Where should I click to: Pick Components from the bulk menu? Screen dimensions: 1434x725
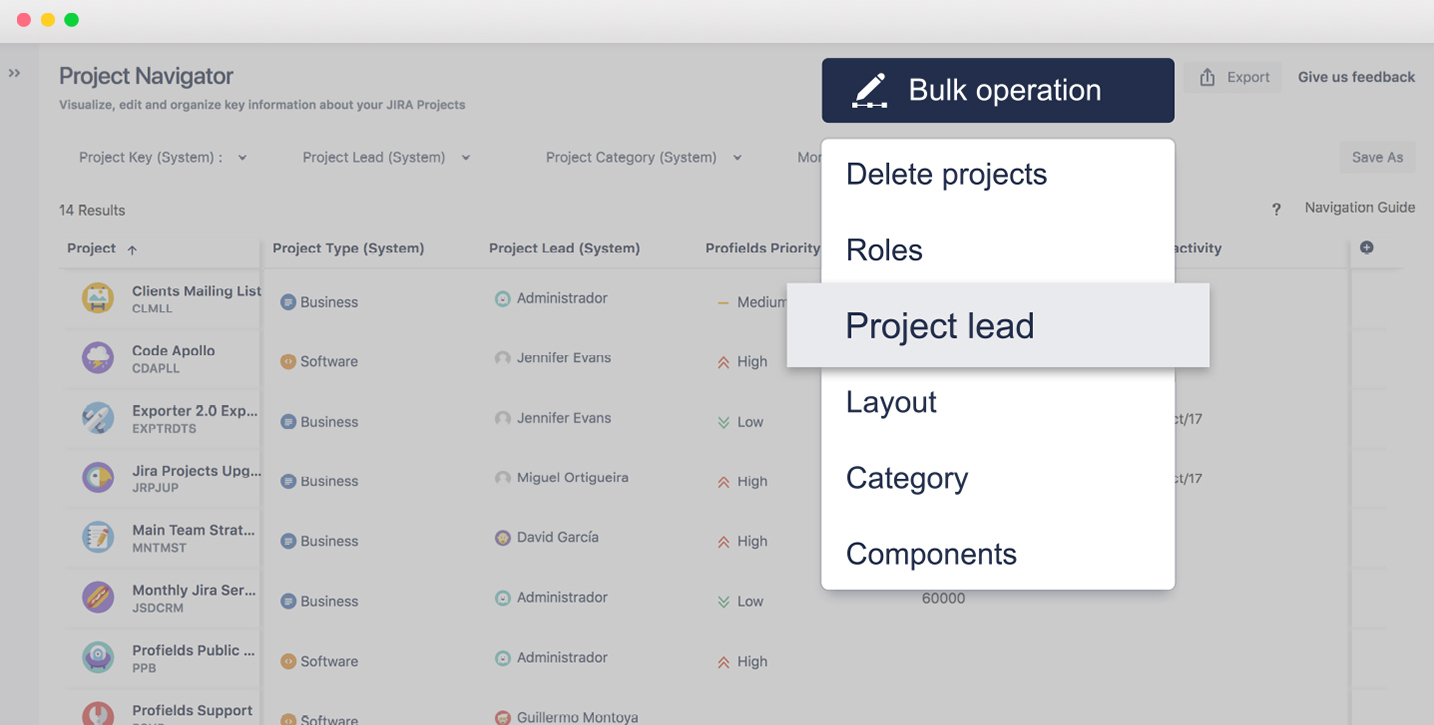pyautogui.click(x=998, y=554)
